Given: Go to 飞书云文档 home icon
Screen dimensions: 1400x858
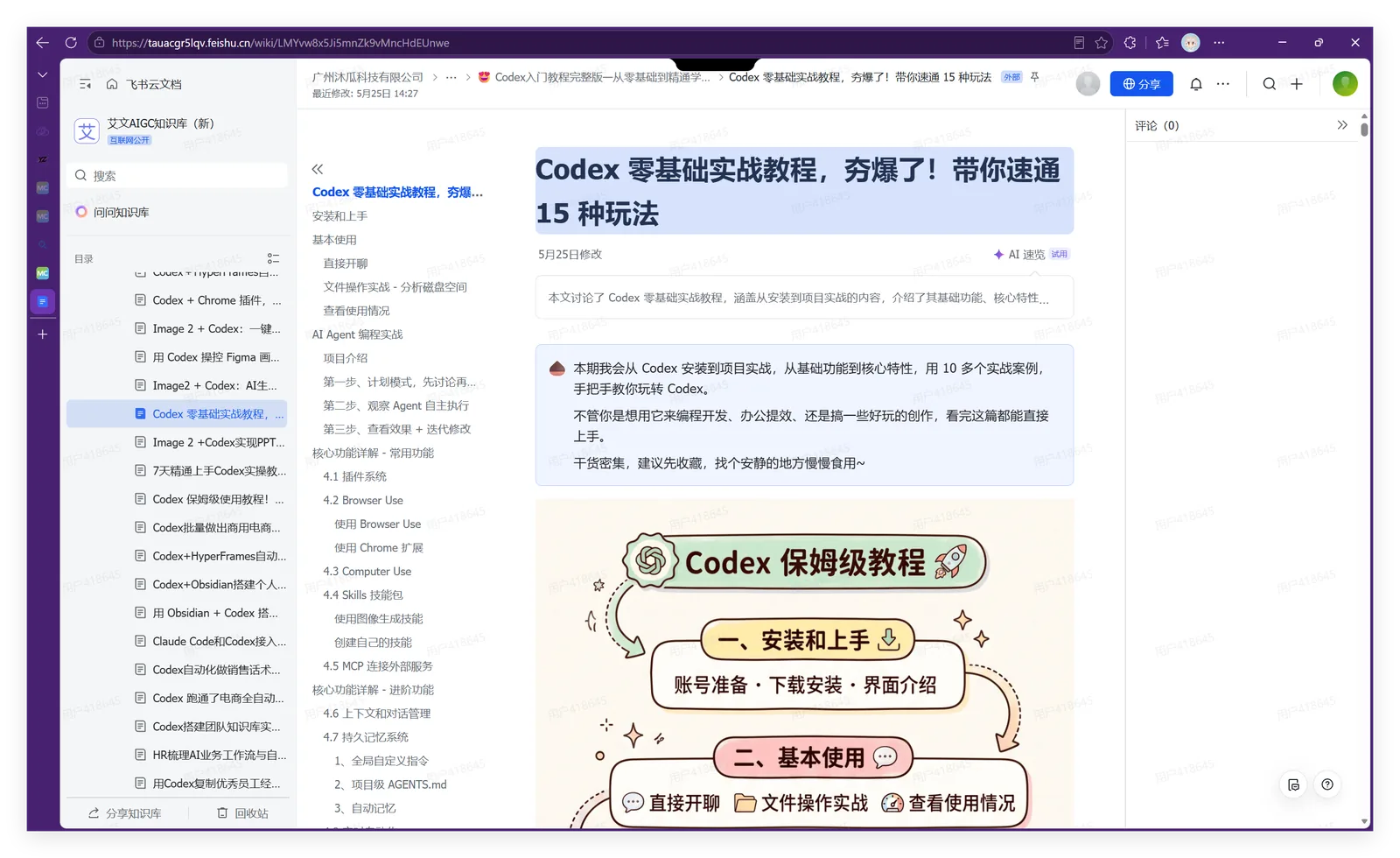Looking at the screenshot, I should point(112,84).
